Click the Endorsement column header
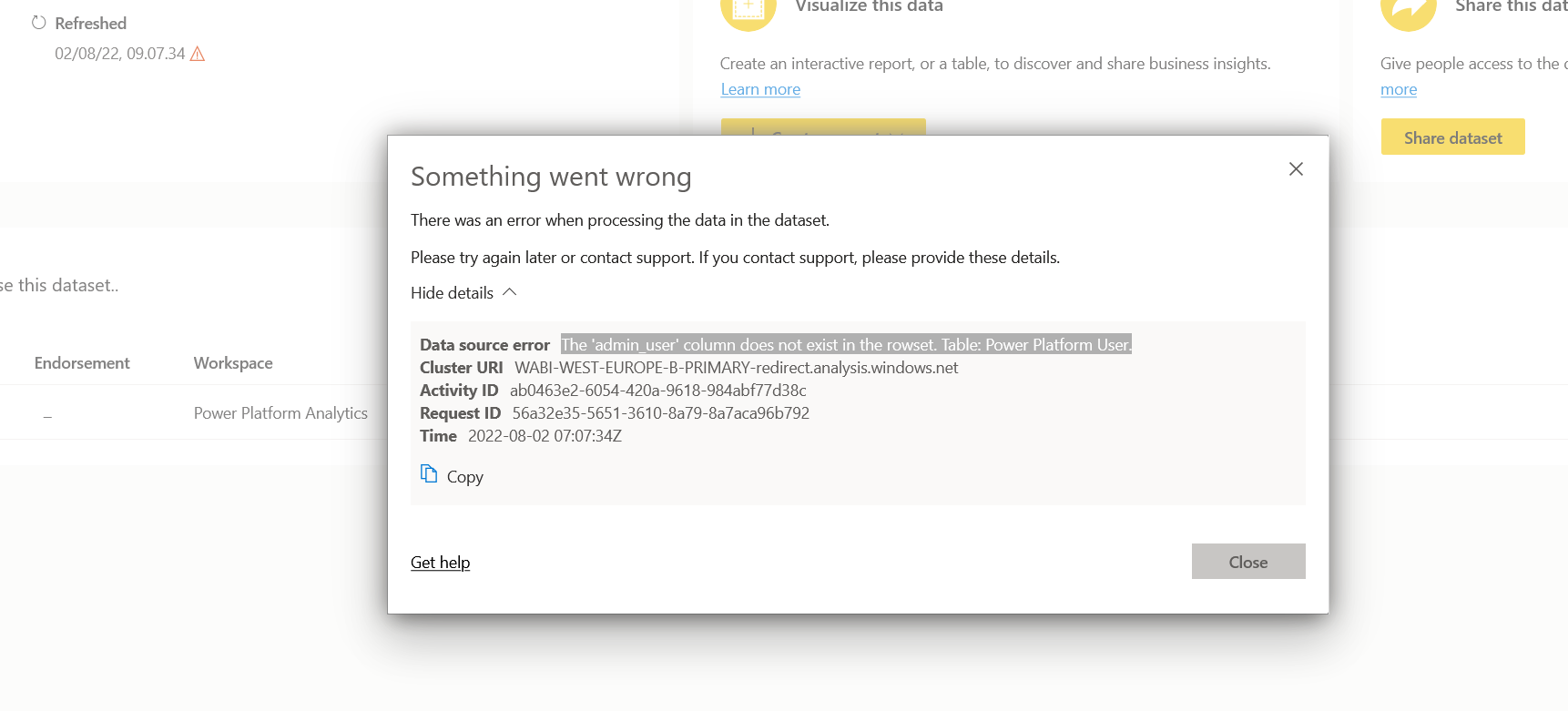The height and width of the screenshot is (711, 1568). coord(81,362)
